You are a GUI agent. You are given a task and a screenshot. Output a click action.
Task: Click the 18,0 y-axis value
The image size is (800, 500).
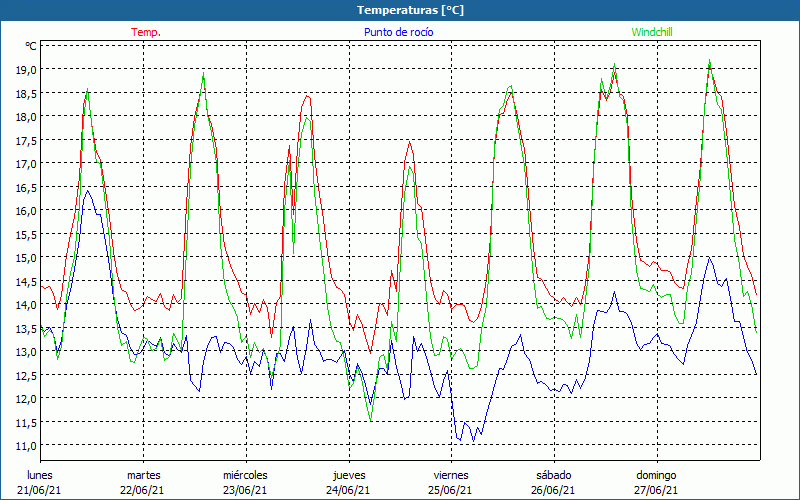click(x=26, y=117)
